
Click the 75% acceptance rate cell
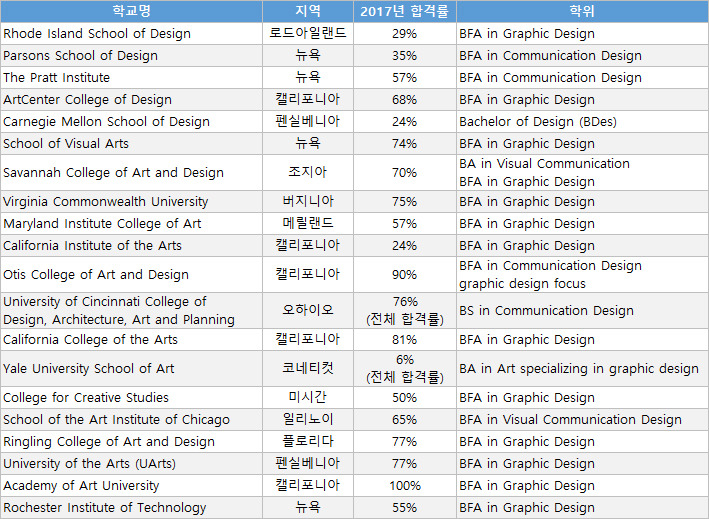[405, 202]
